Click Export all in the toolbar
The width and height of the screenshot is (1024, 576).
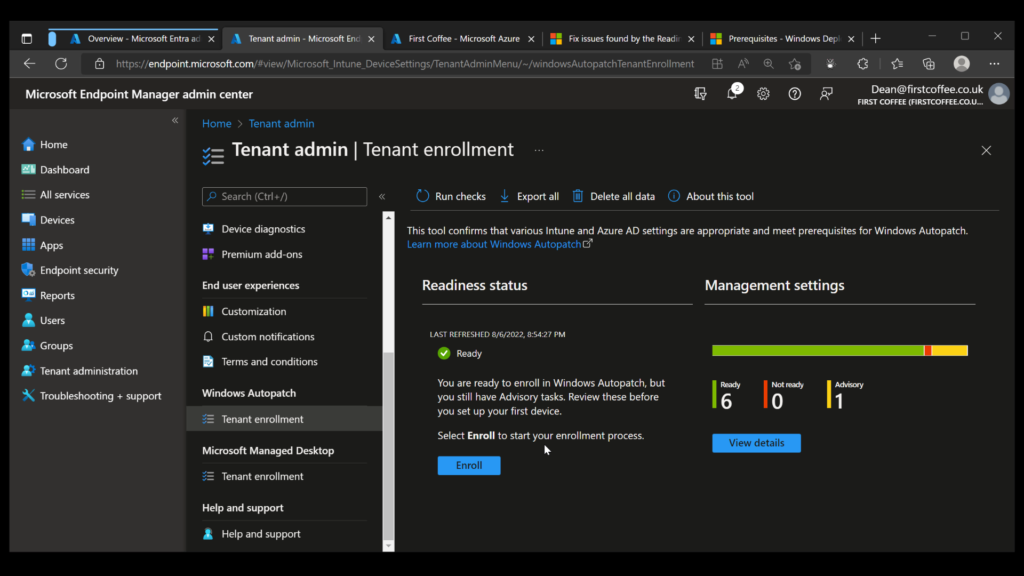(x=529, y=196)
